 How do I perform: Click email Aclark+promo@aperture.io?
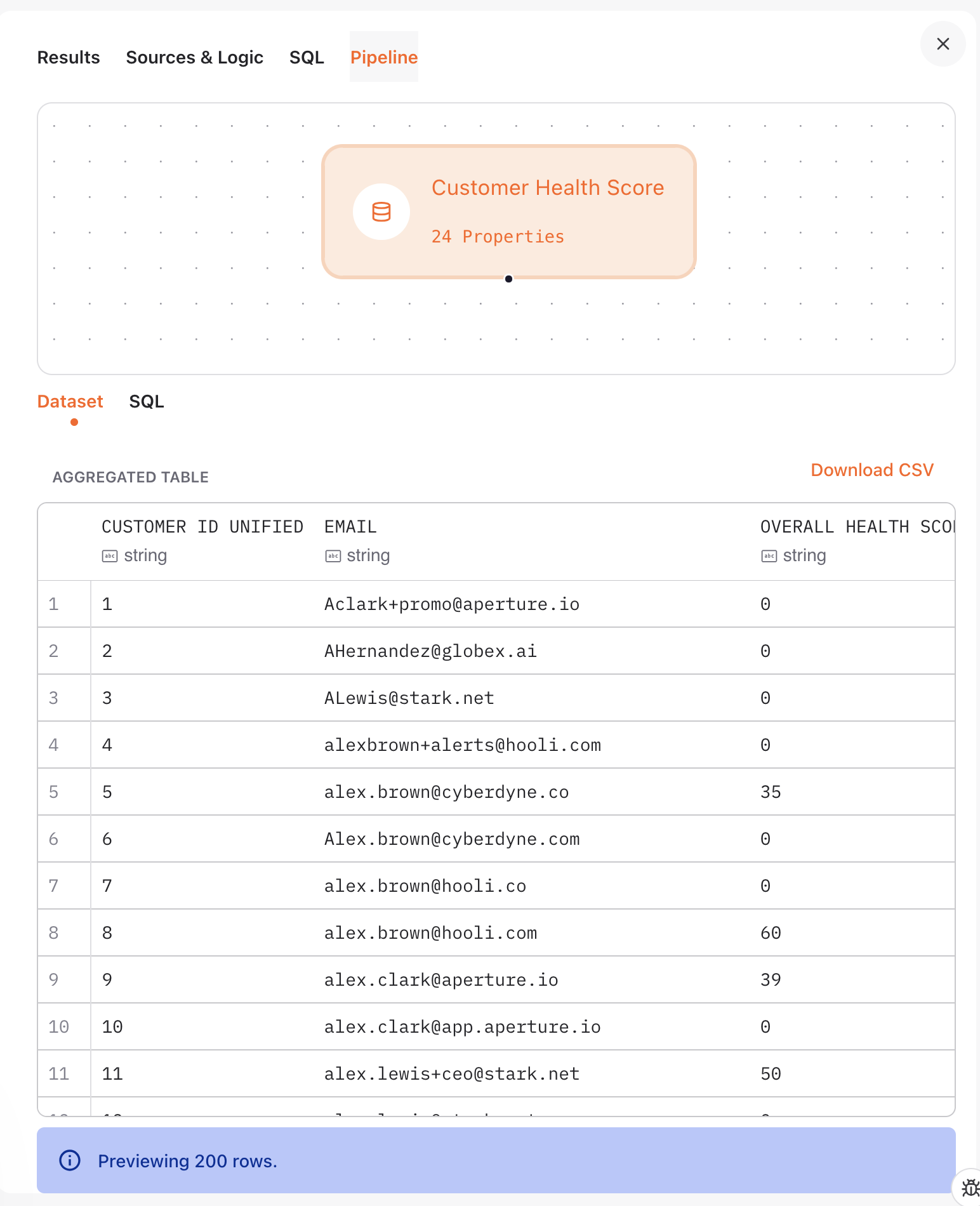[x=452, y=604]
